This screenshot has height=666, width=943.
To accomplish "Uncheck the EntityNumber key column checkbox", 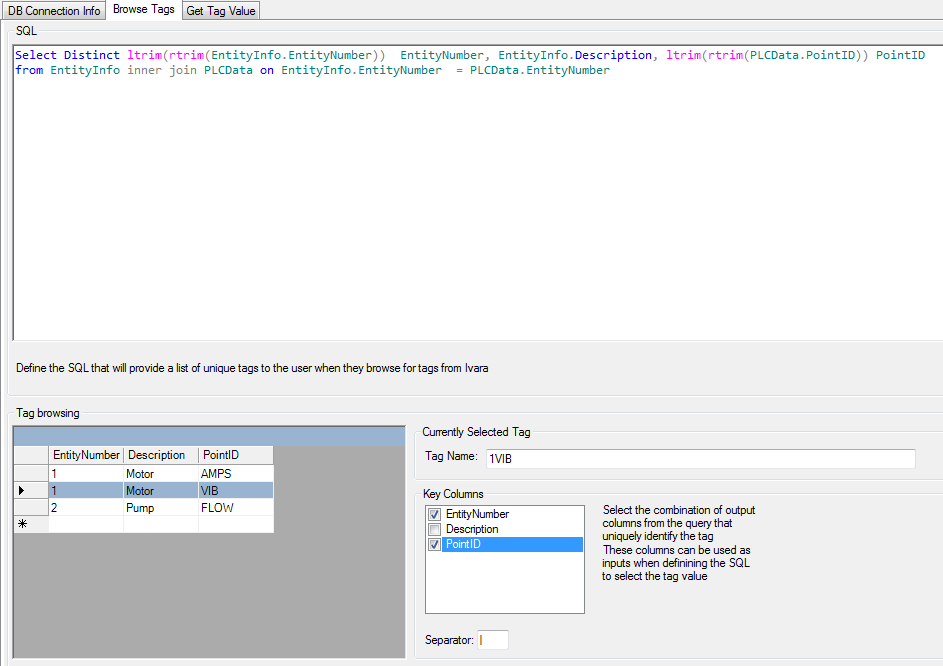I will pos(434,514).
